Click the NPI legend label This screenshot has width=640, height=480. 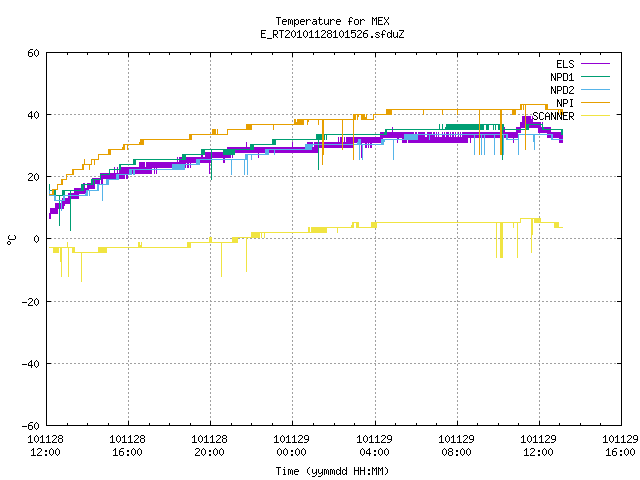point(565,103)
